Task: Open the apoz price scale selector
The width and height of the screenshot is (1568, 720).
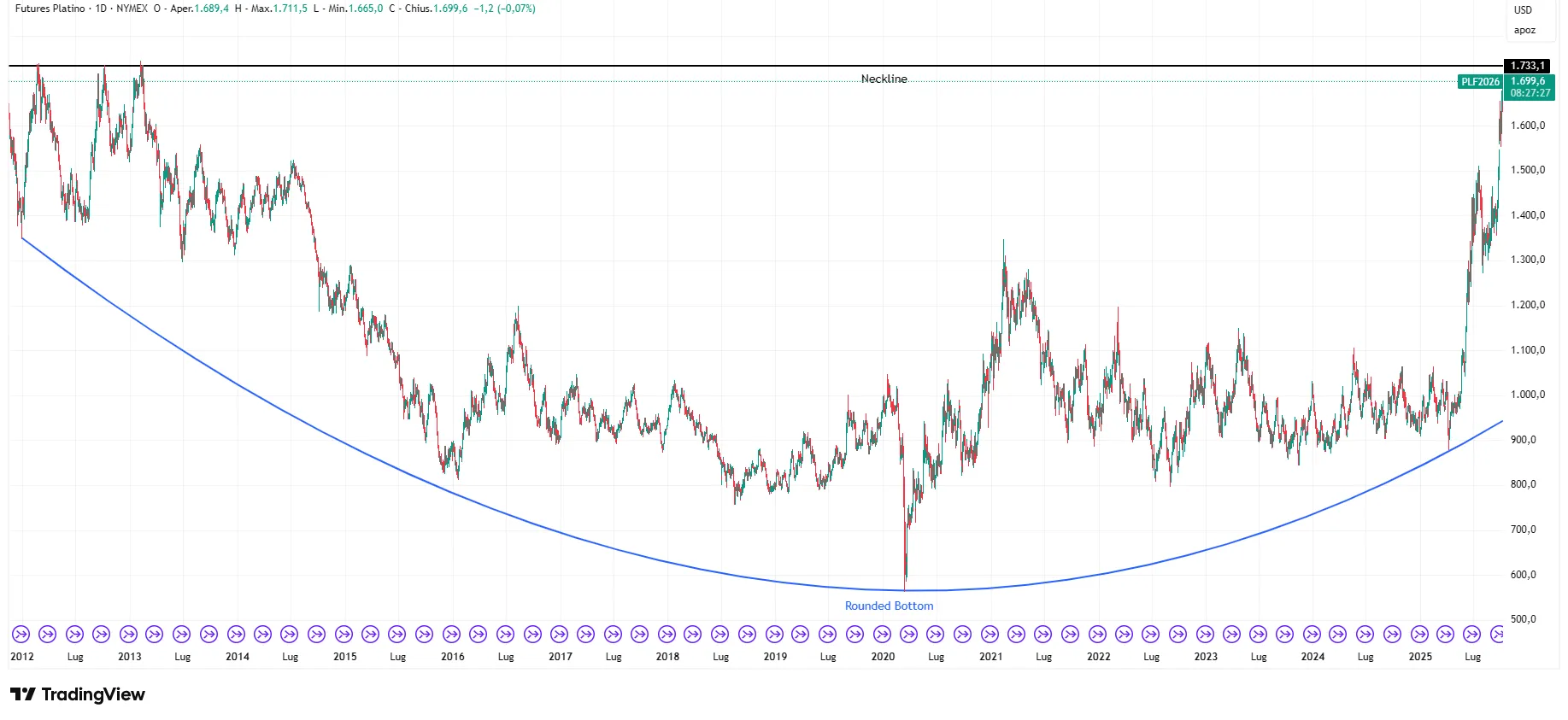Action: click(x=1524, y=30)
